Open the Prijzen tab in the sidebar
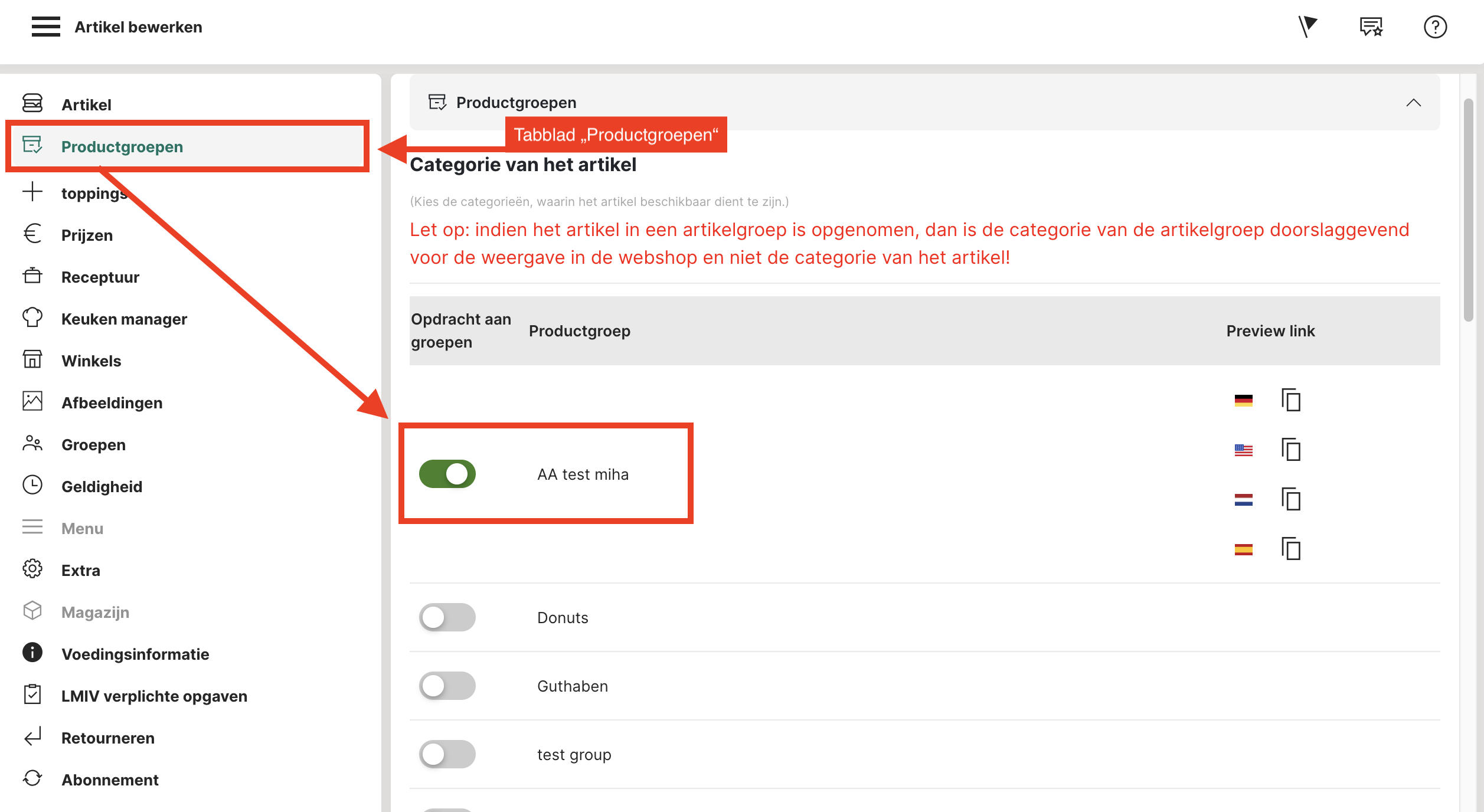1484x812 pixels. (x=87, y=235)
